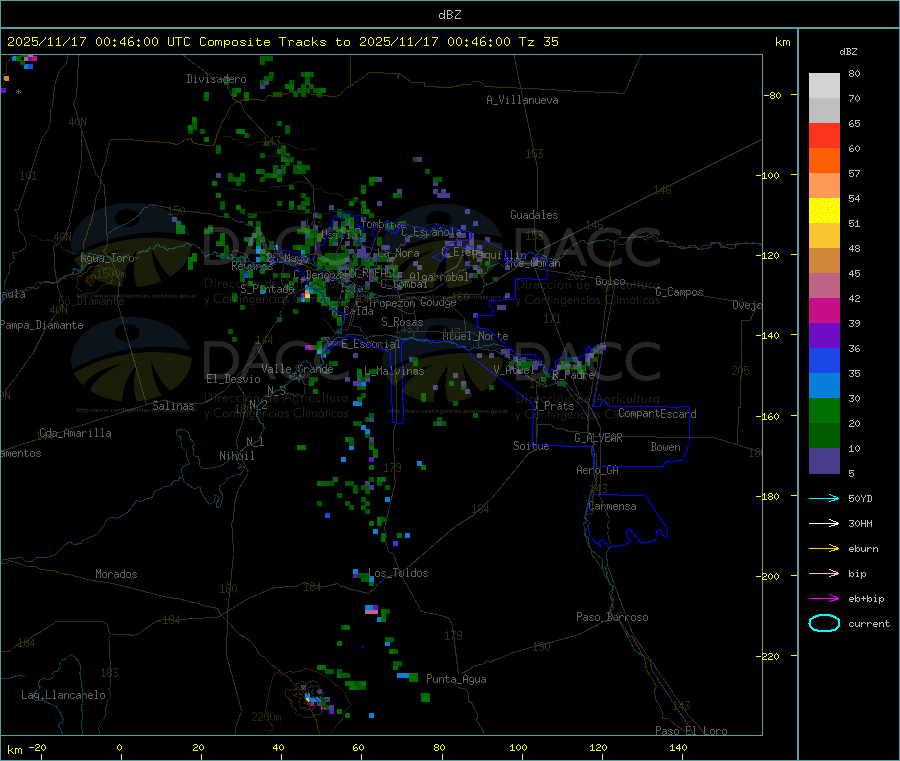Click the 'Agua_Toro' map label
Image resolution: width=900 pixels, height=761 pixels.
coord(107,258)
